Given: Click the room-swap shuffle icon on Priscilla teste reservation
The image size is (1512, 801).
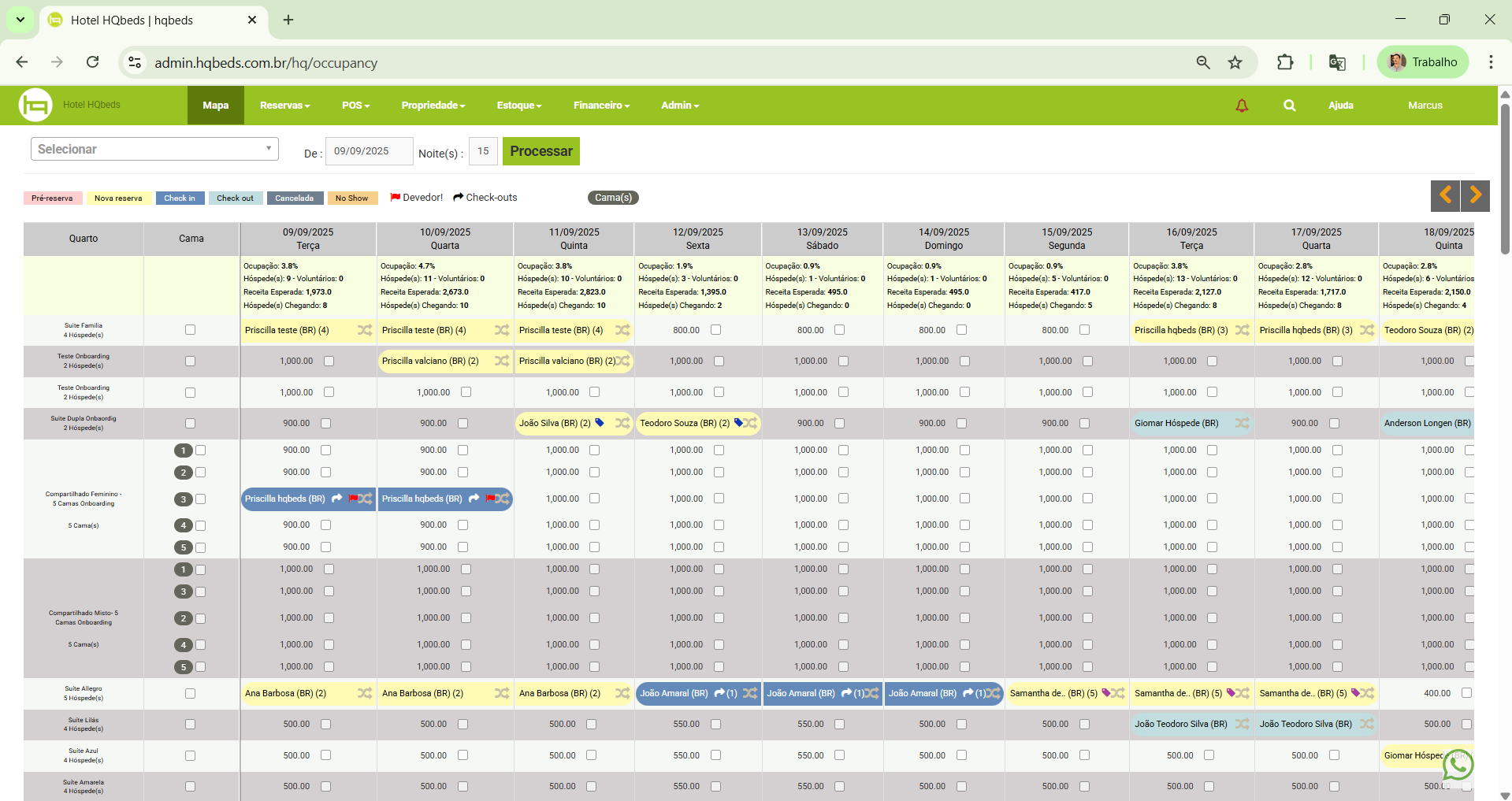Looking at the screenshot, I should click(364, 330).
